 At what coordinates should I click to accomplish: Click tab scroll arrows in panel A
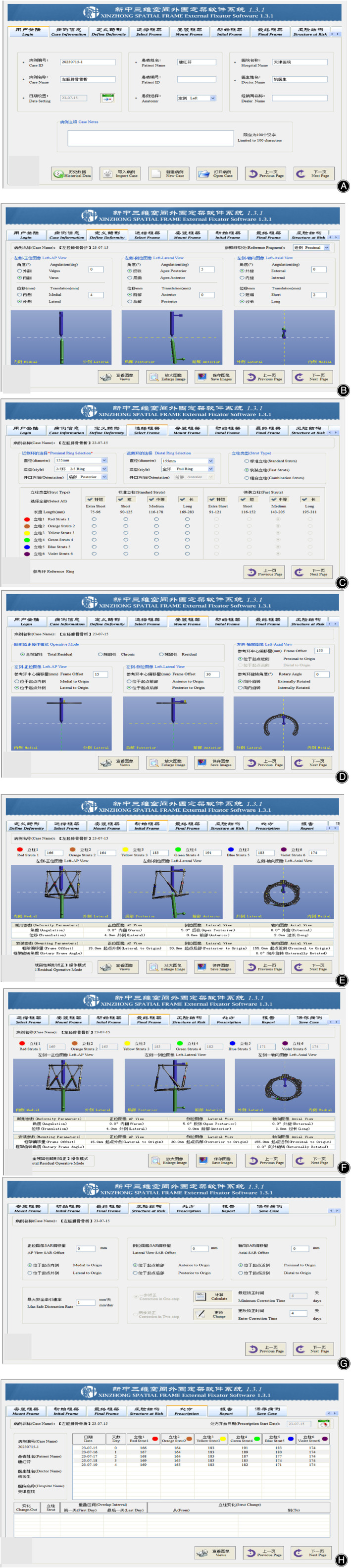335,34
